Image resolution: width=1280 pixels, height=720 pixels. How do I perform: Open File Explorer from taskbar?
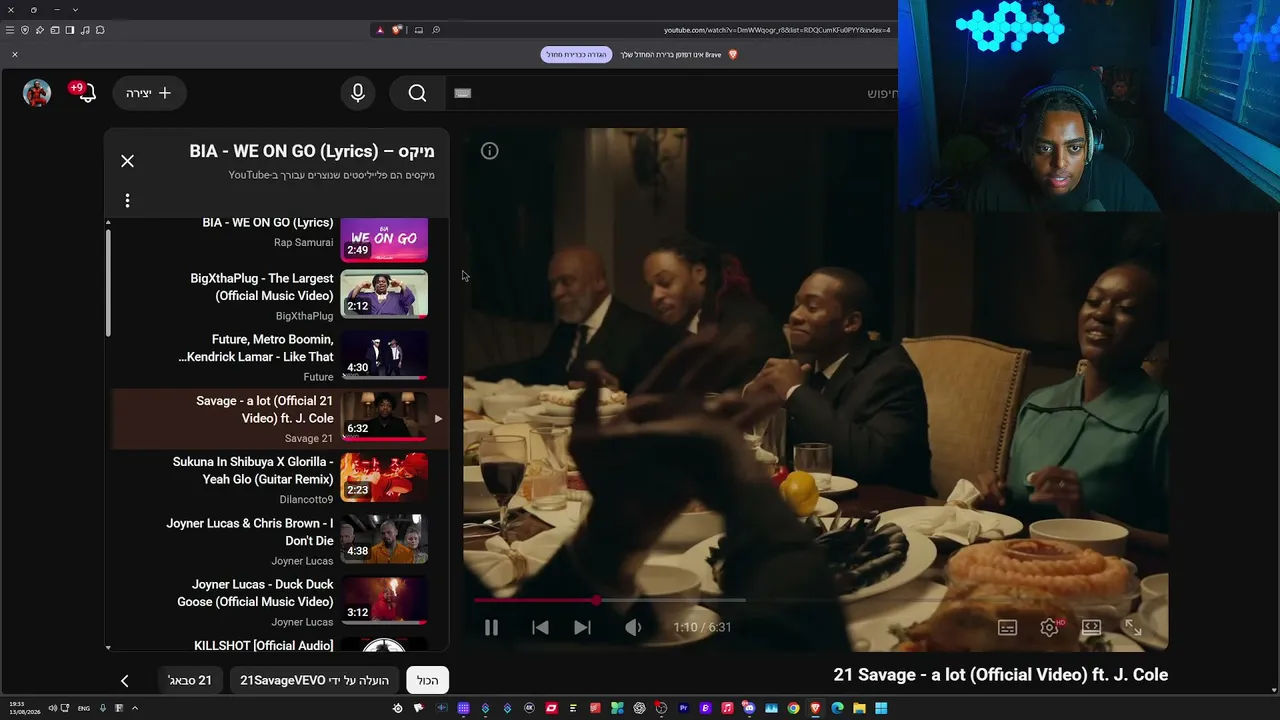click(859, 708)
